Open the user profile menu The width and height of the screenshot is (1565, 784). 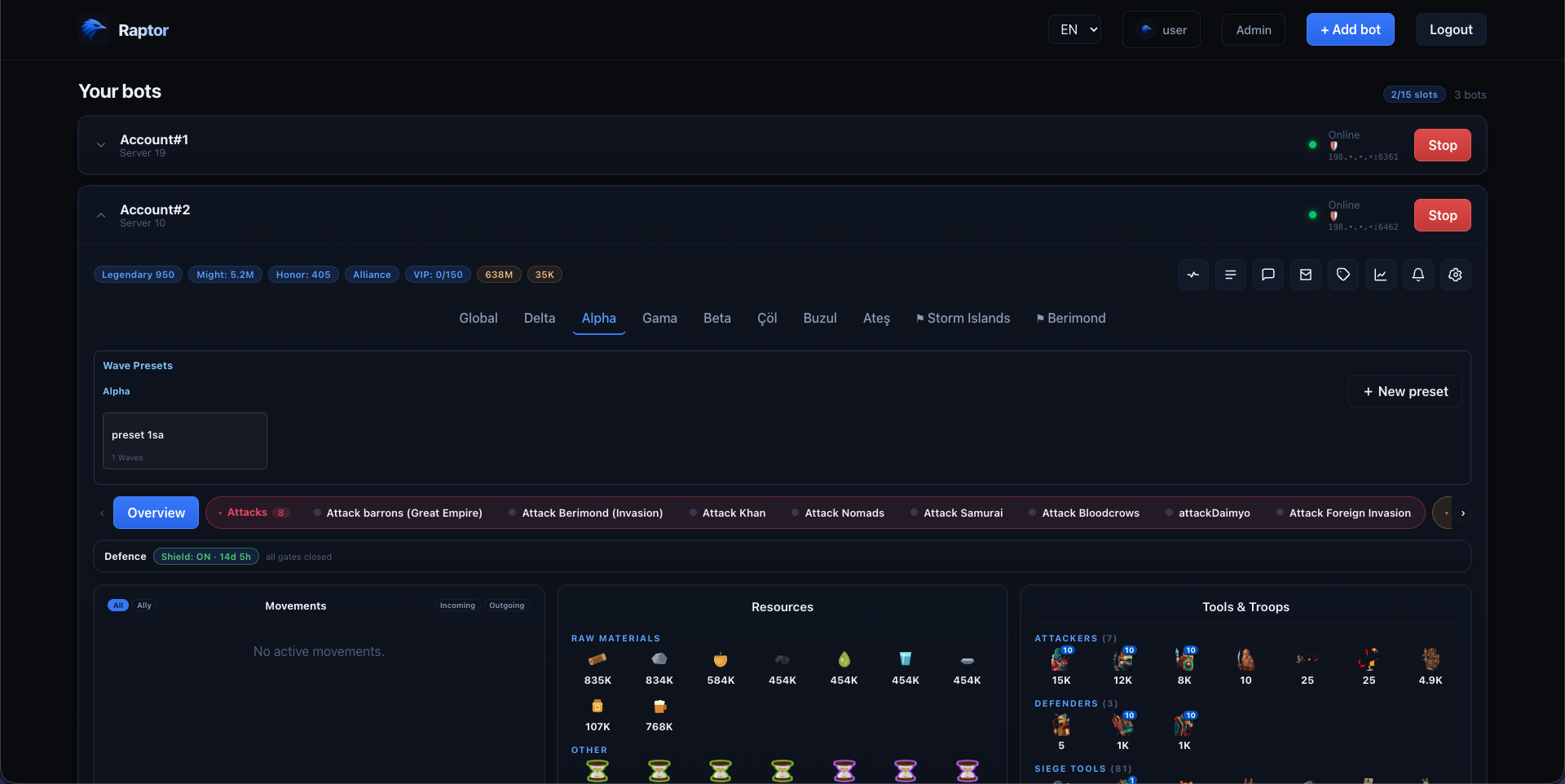point(1162,29)
